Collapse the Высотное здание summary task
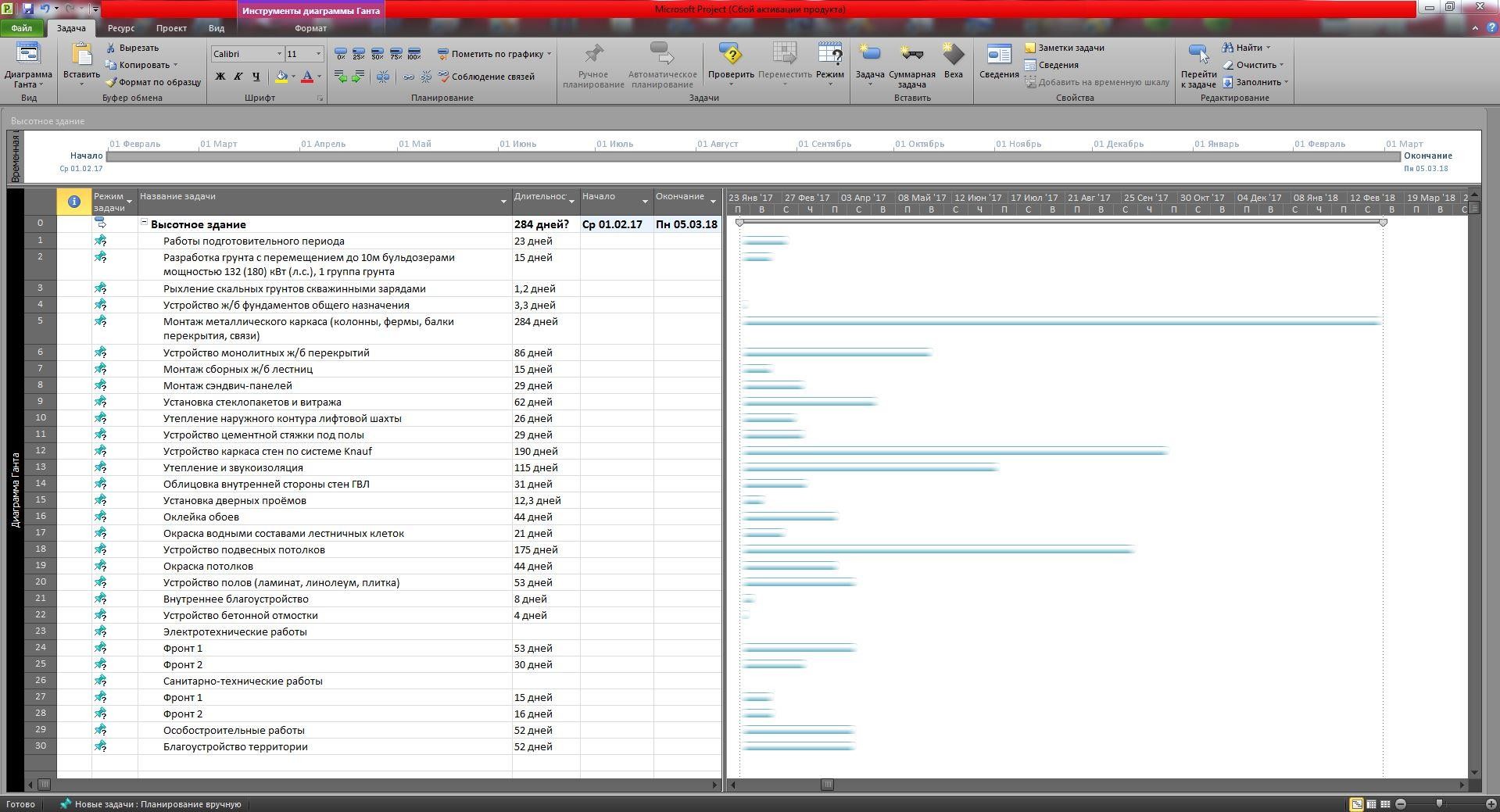 144,224
